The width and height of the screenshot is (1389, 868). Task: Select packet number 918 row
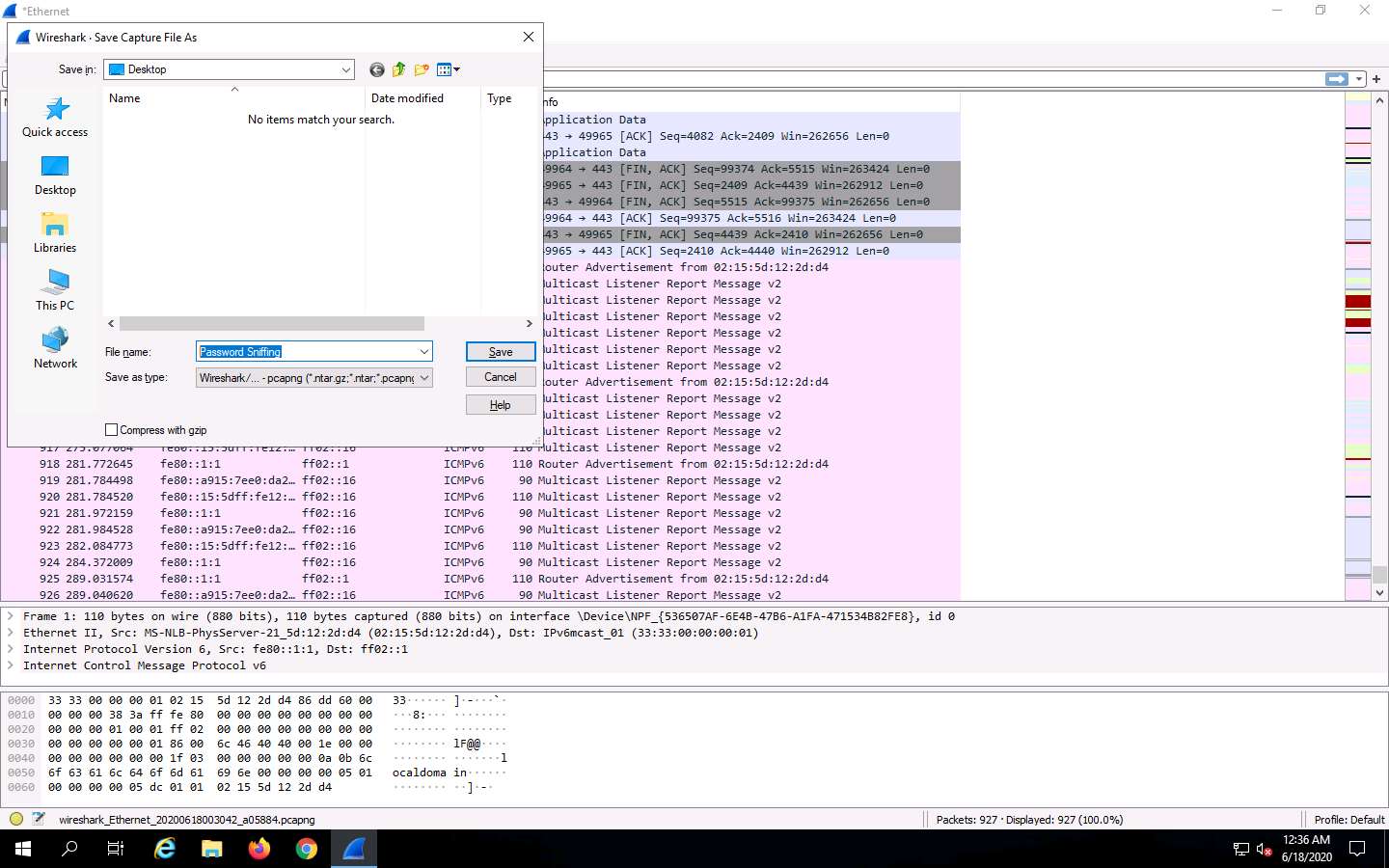point(480,464)
